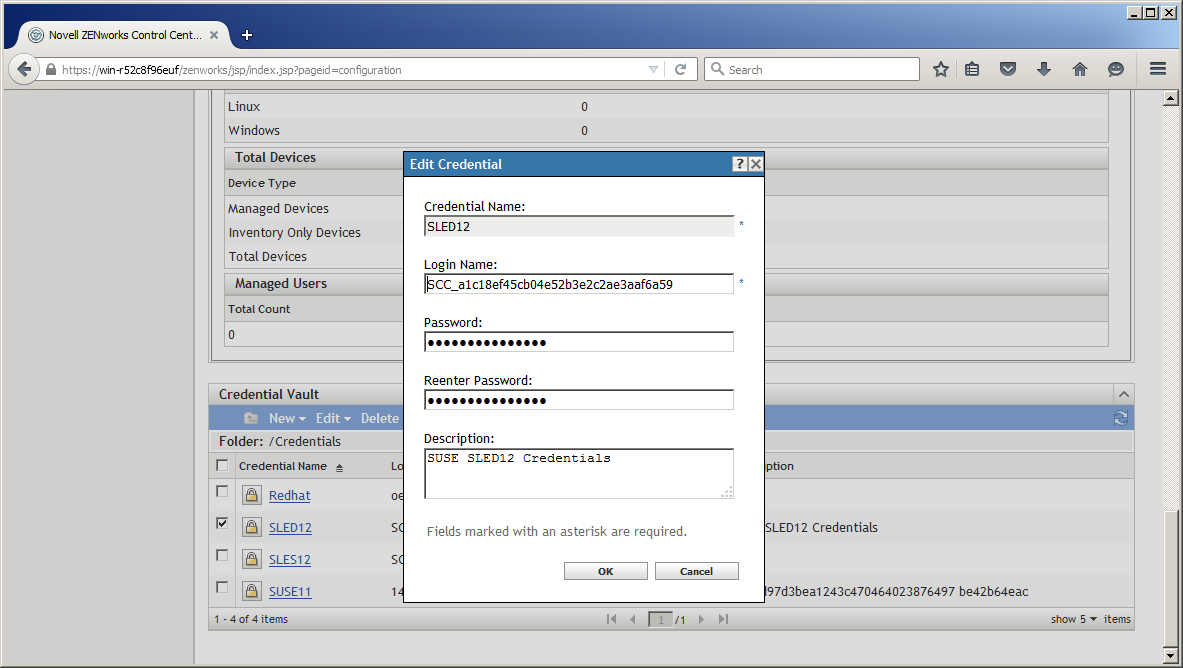Open the Edit dropdown menu
This screenshot has width=1183, height=668.
[x=333, y=418]
